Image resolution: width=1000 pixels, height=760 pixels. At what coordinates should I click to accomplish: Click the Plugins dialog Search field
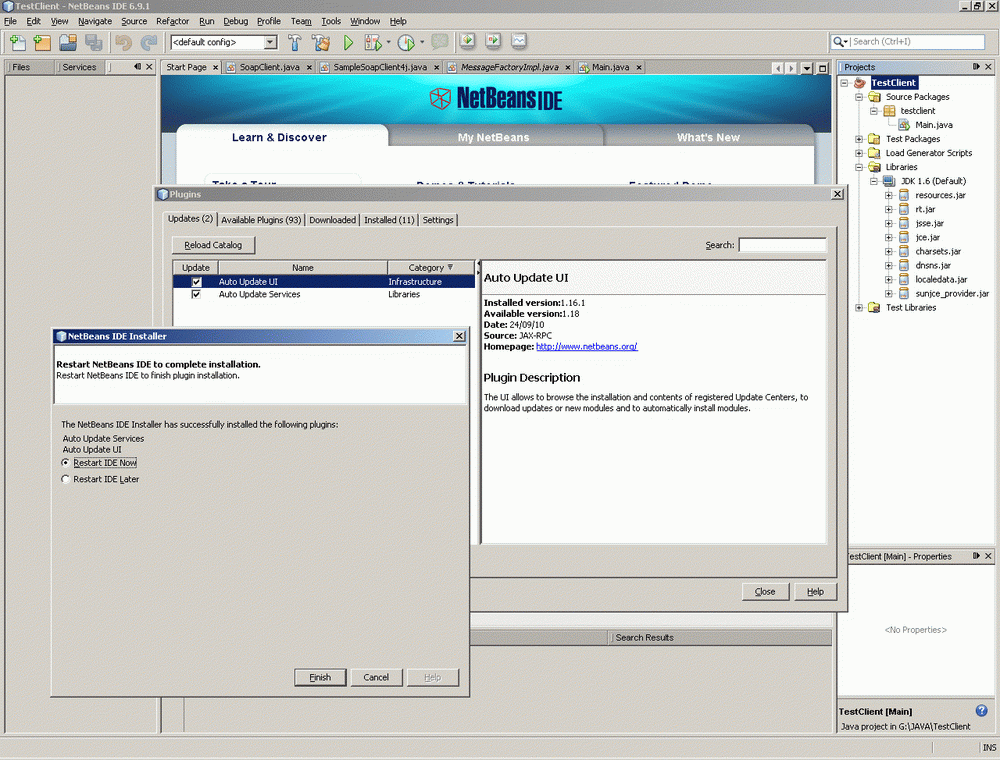pos(783,245)
